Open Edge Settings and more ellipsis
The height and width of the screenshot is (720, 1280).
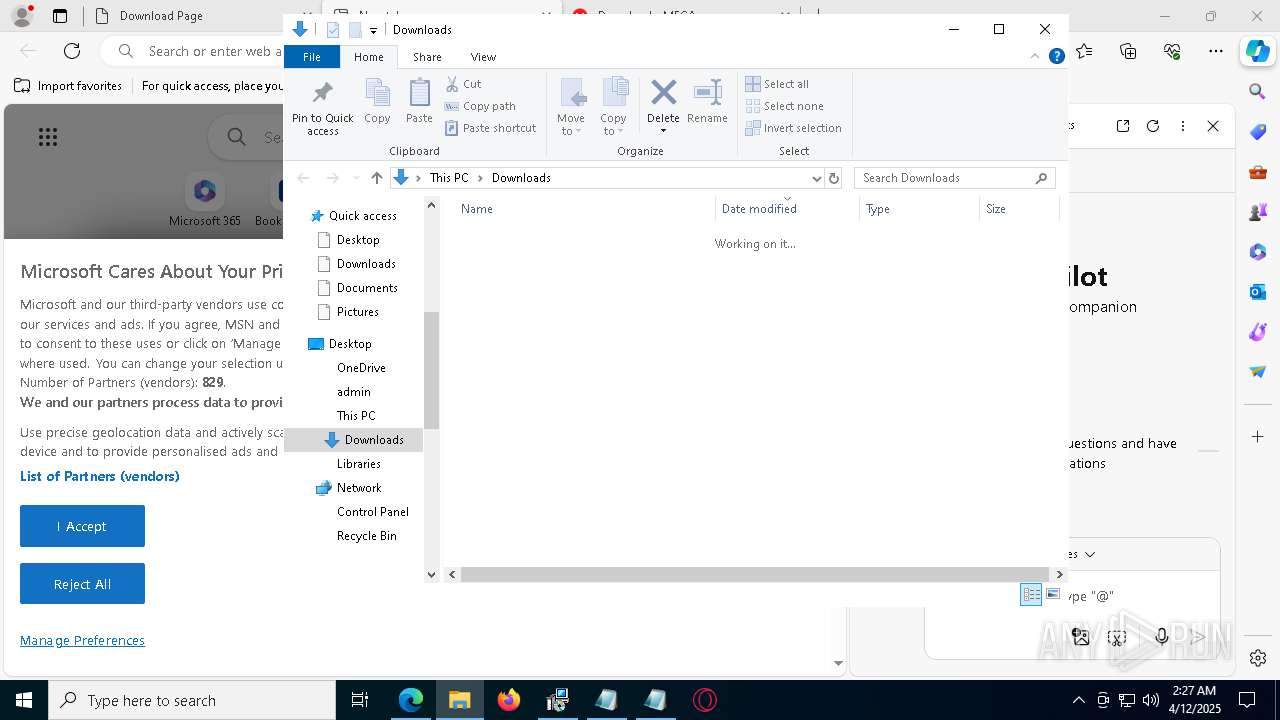click(1216, 51)
